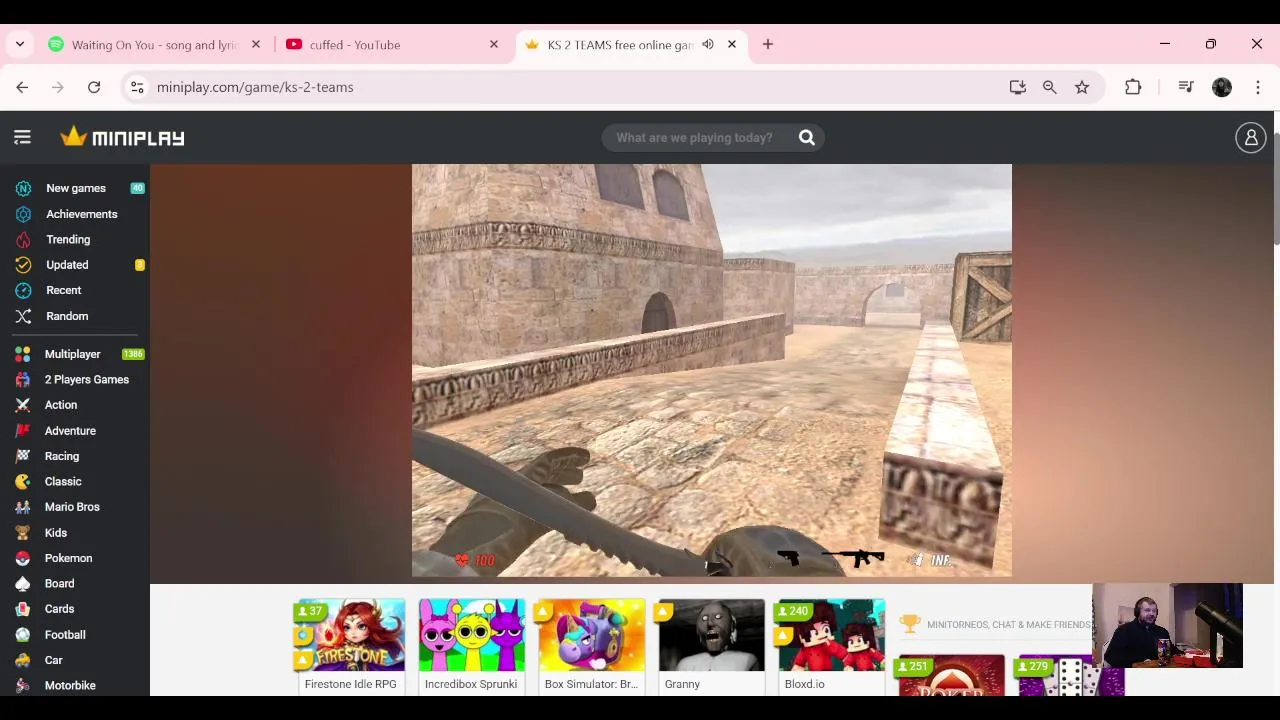Open Board games category link
The width and height of the screenshot is (1280, 720).
[x=59, y=584]
